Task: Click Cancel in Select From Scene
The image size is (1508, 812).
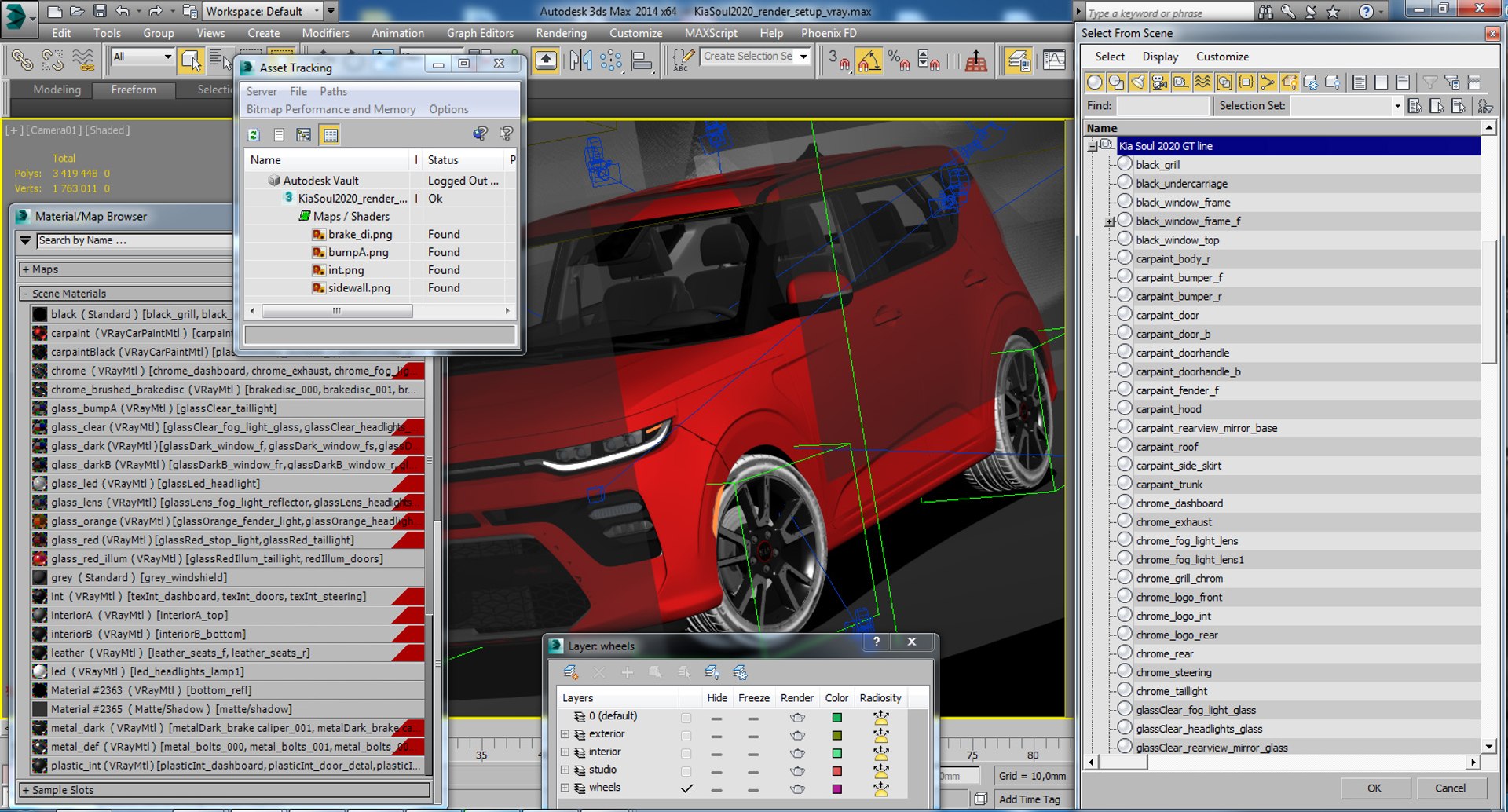Action: pyautogui.click(x=1450, y=788)
